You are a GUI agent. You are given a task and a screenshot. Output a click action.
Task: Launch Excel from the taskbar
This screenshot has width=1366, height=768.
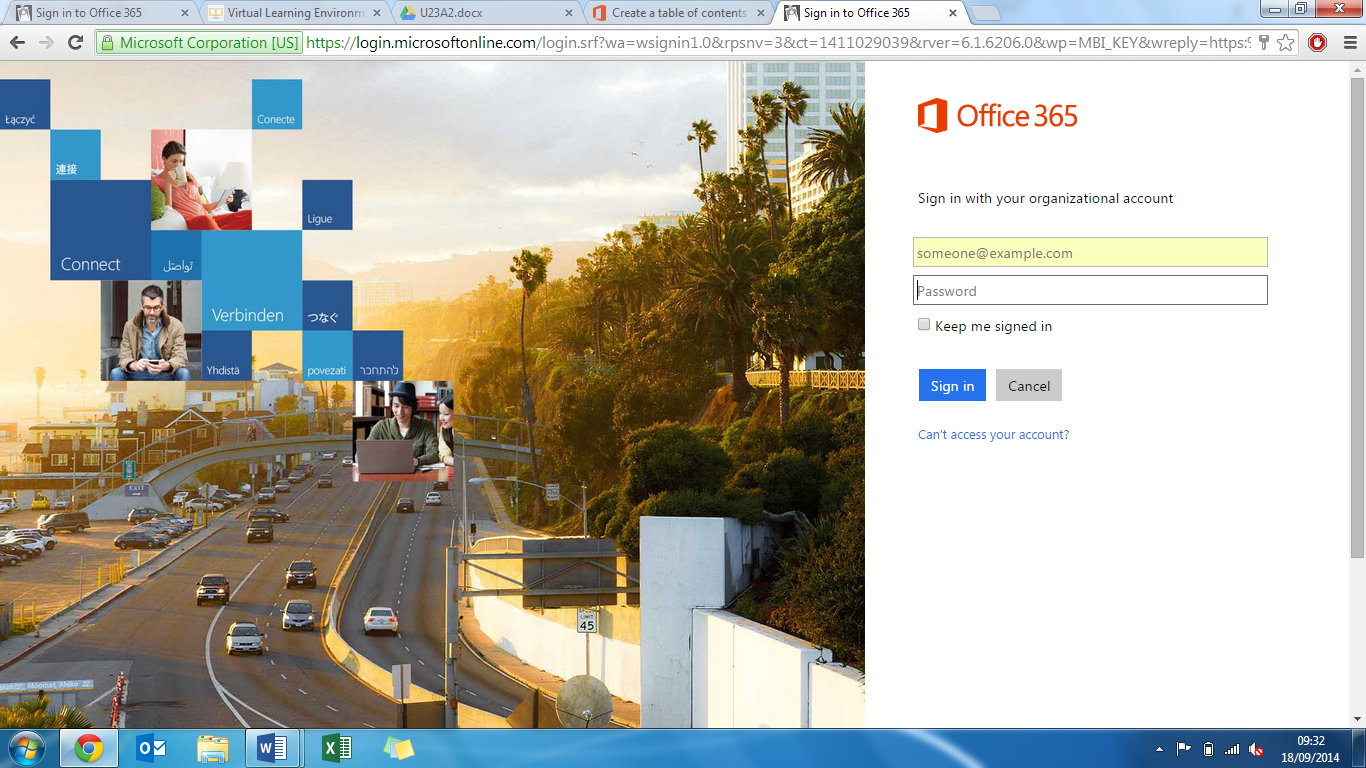(x=337, y=748)
